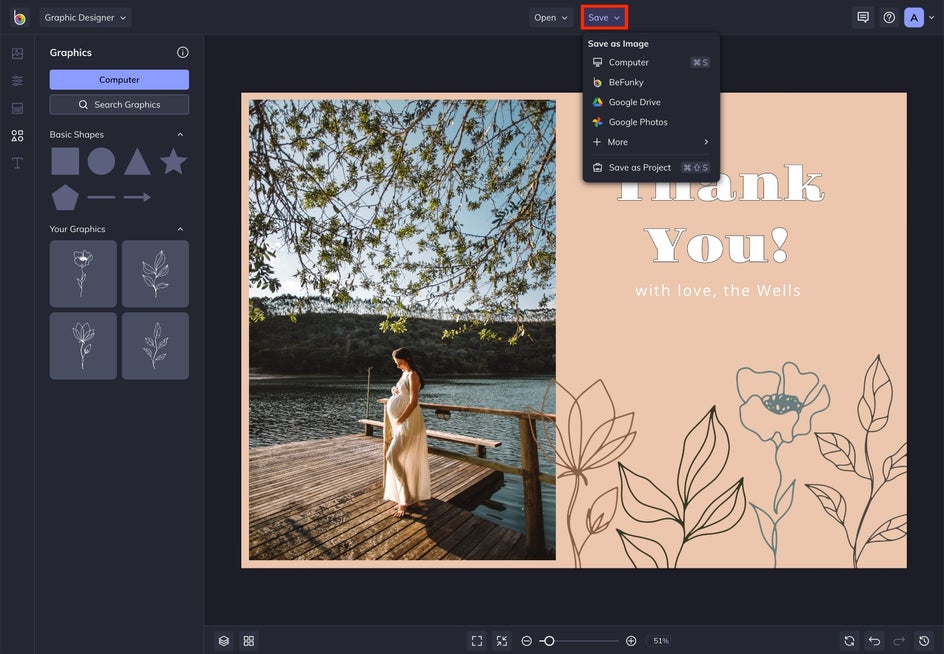This screenshot has width=944, height=654.
Task: Select the Graphics sidebar icon
Action: pyautogui.click(x=17, y=135)
